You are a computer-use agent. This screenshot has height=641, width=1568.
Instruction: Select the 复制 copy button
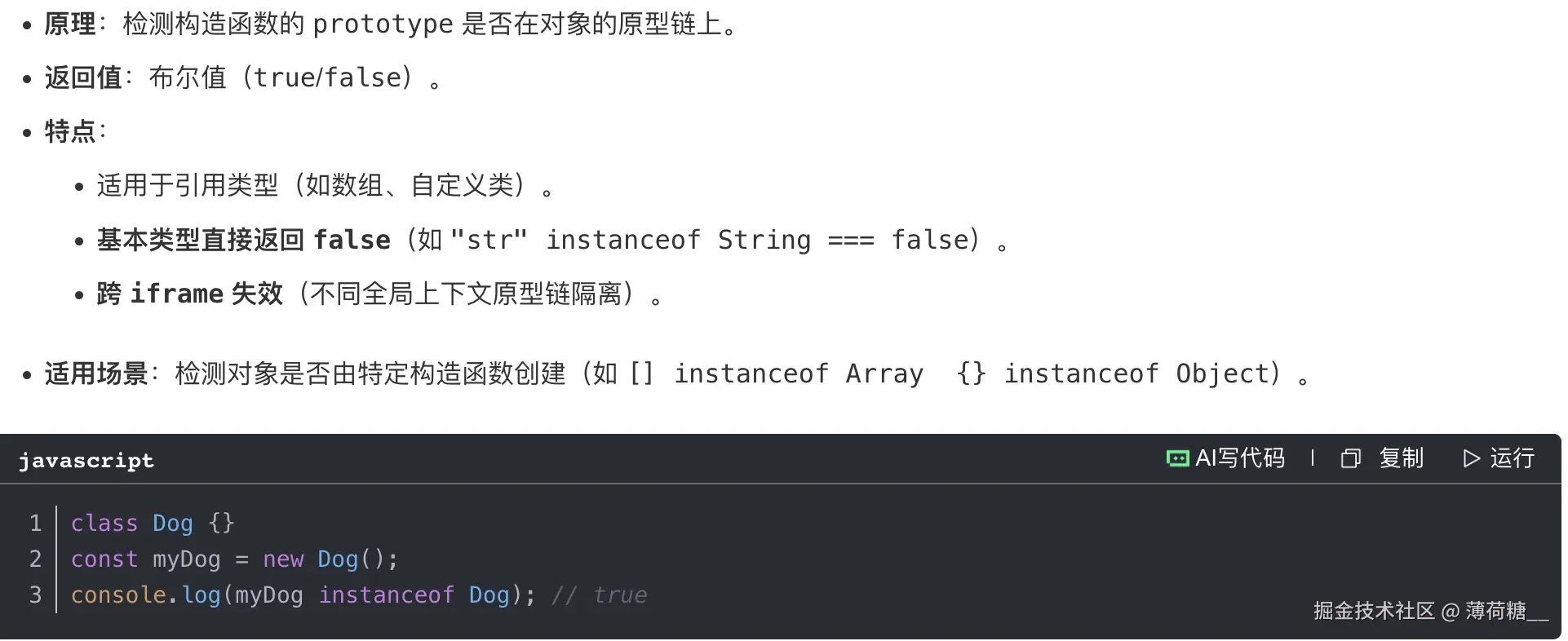coord(1402,458)
